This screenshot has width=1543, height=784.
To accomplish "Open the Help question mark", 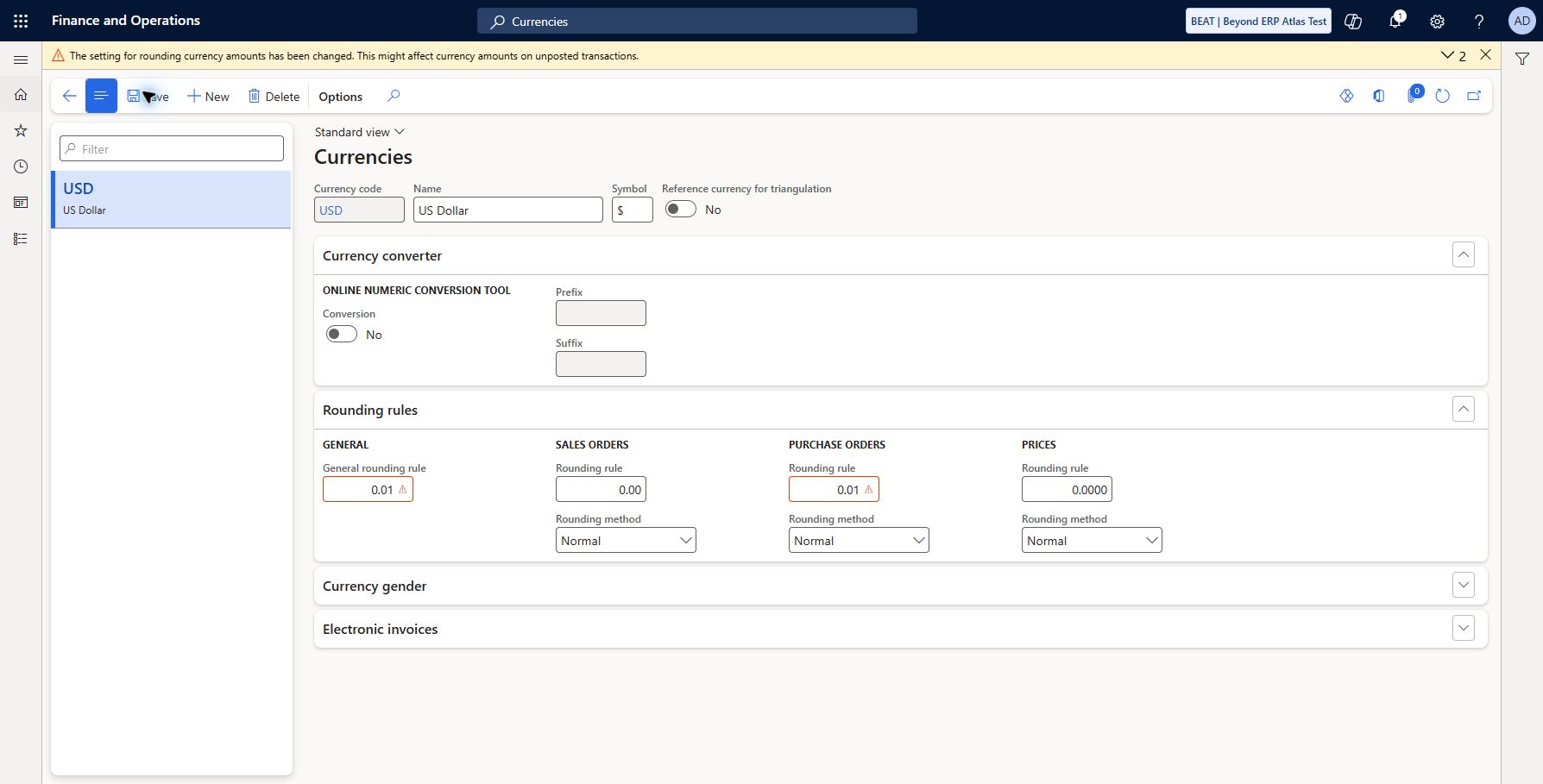I will click(x=1479, y=22).
